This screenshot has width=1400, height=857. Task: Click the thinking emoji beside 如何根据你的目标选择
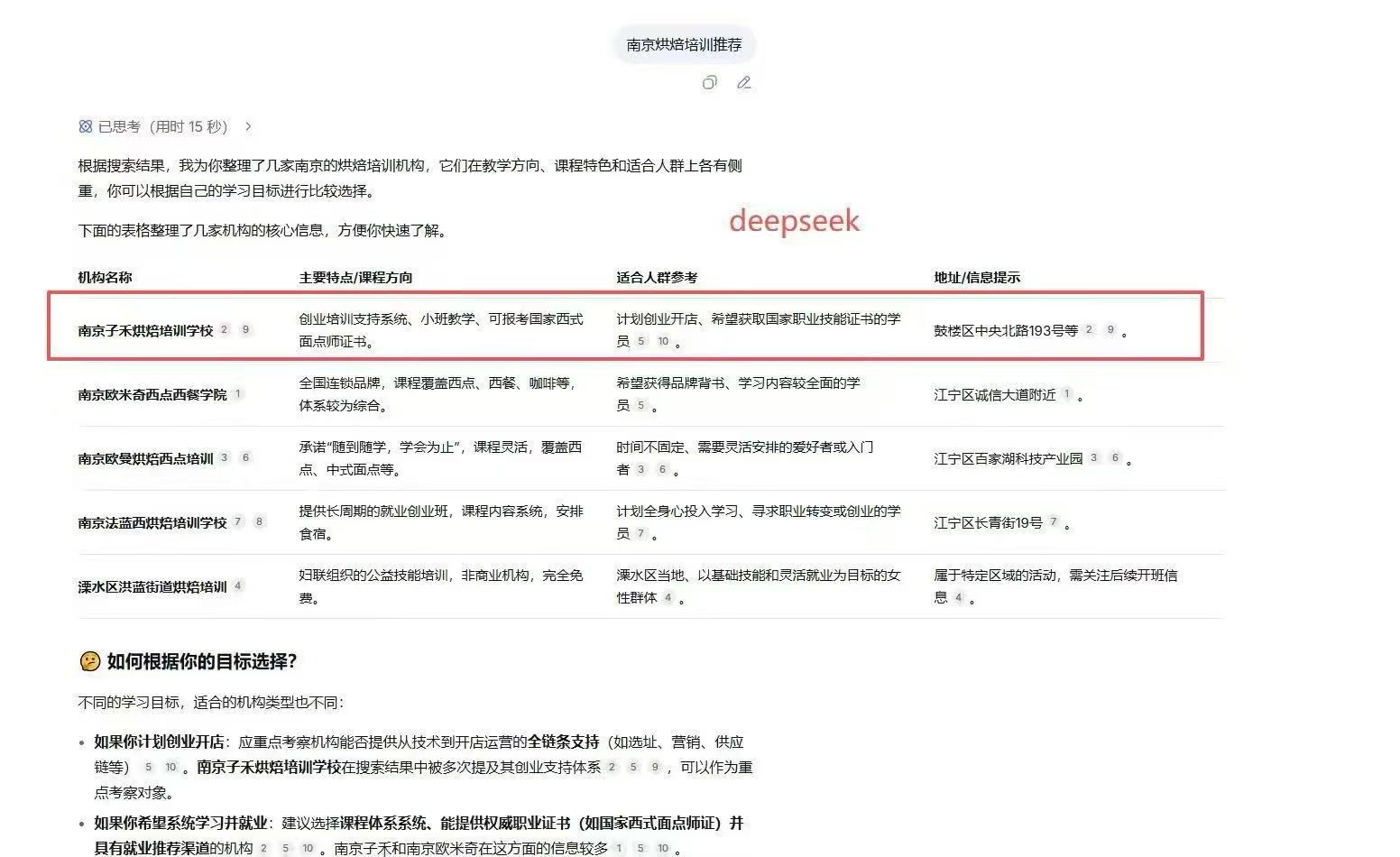tap(89, 661)
